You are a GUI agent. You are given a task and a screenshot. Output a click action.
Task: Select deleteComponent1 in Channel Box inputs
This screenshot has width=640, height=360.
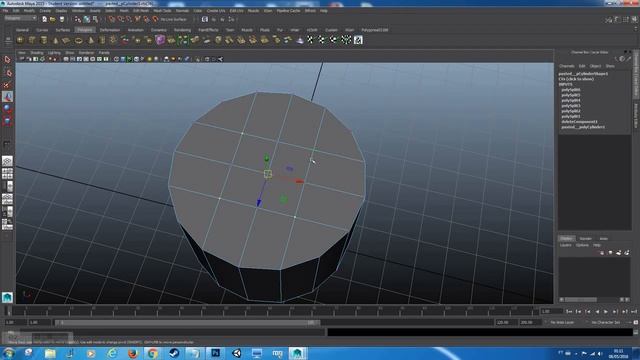click(579, 122)
